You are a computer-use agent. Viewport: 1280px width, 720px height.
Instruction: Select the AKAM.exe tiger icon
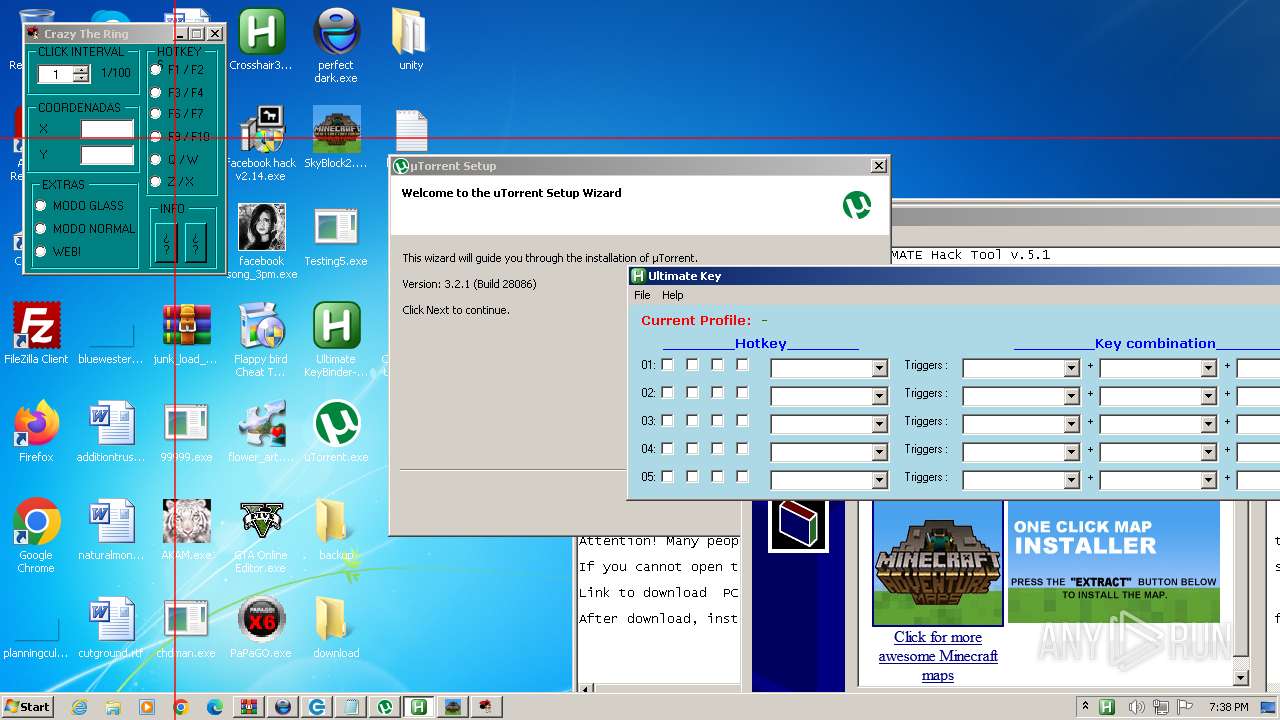point(186,530)
